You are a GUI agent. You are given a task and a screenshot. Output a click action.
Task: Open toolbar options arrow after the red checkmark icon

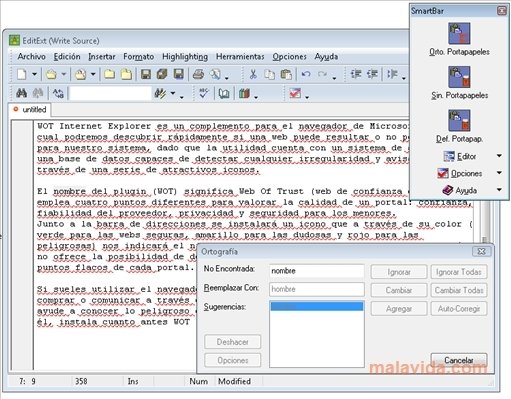coord(307,97)
